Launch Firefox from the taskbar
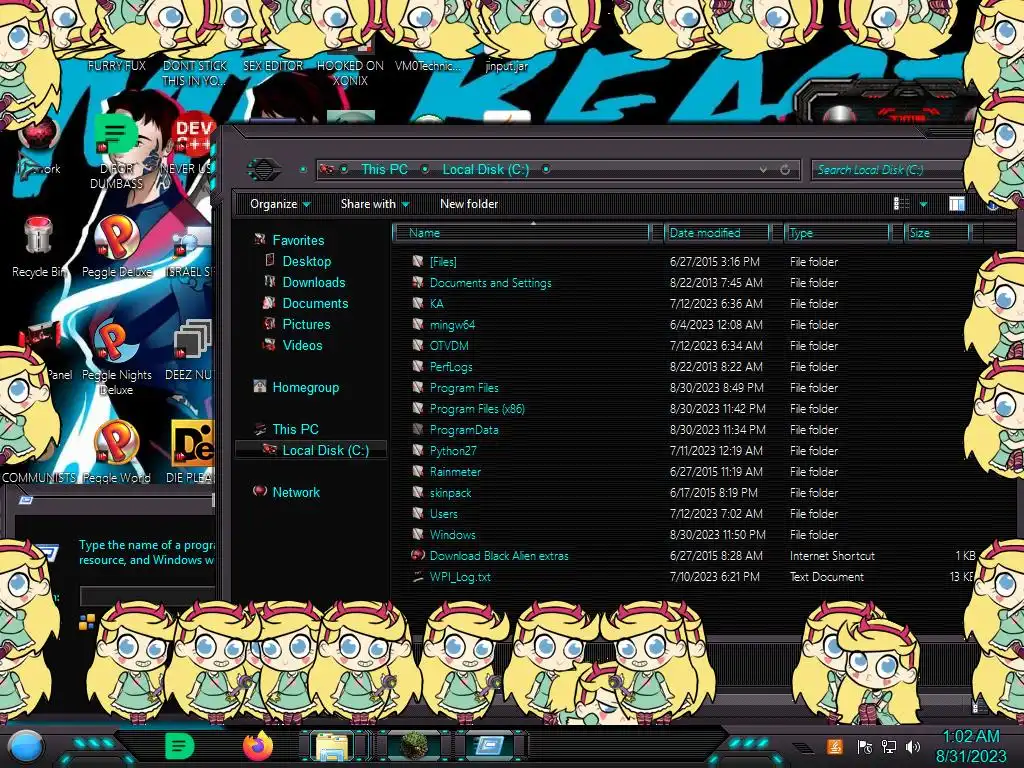This screenshot has width=1024, height=768. 258,746
